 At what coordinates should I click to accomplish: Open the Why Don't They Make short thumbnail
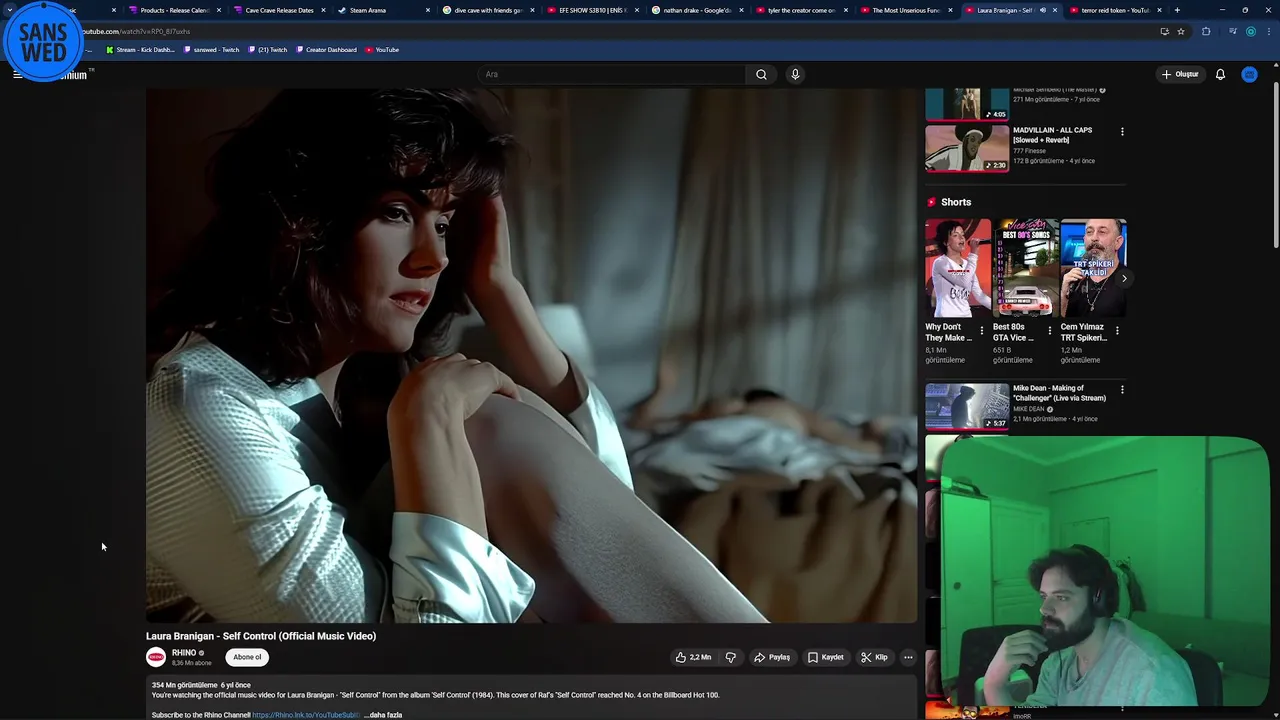click(958, 267)
